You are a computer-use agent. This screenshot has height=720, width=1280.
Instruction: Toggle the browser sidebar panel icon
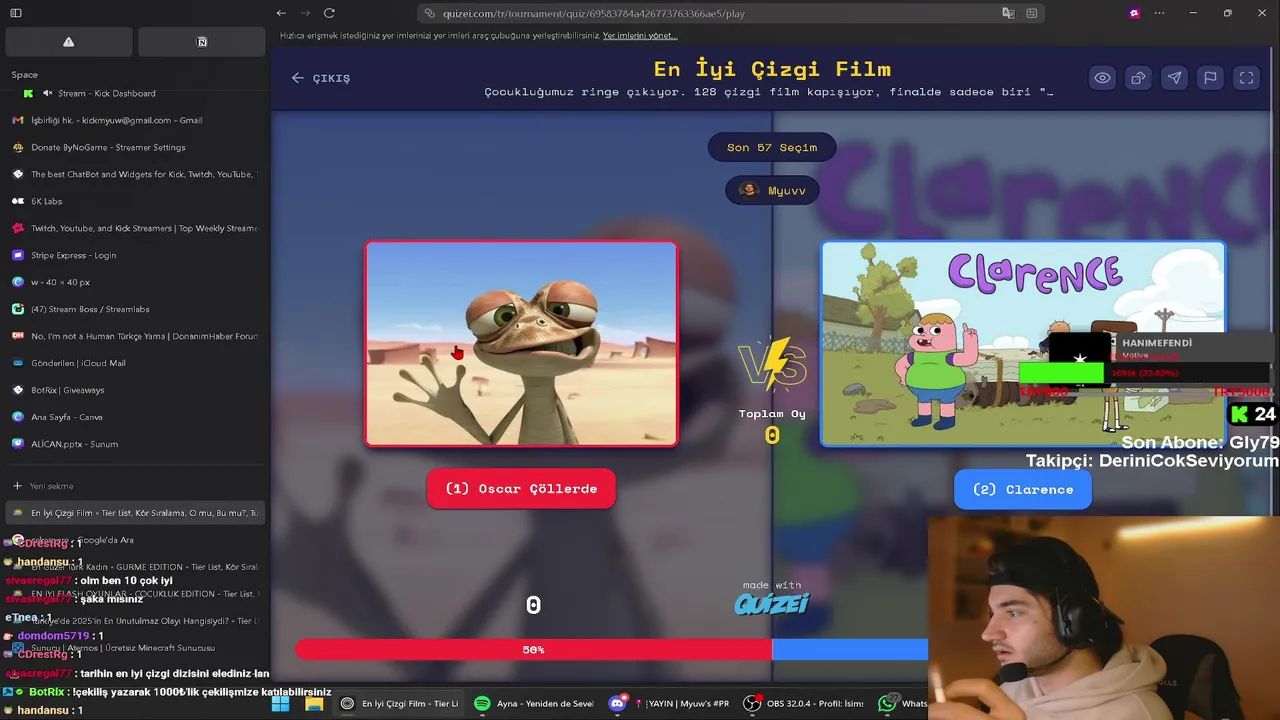[x=16, y=13]
